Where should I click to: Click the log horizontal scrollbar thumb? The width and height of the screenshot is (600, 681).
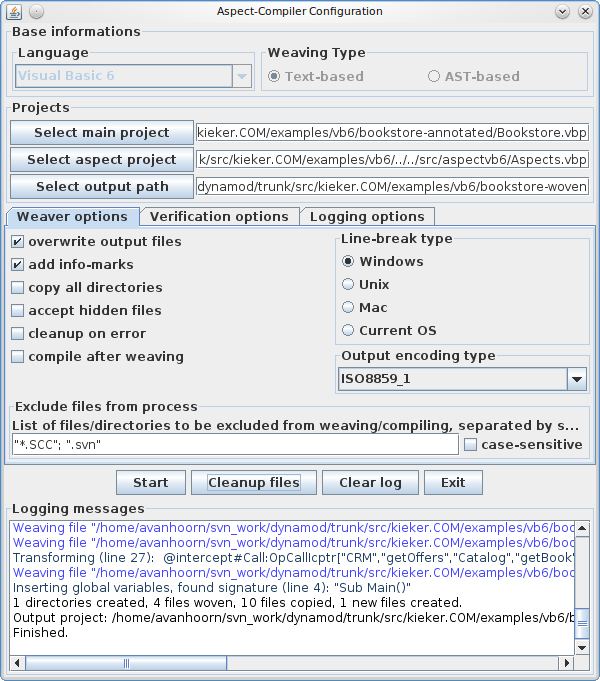[126, 663]
